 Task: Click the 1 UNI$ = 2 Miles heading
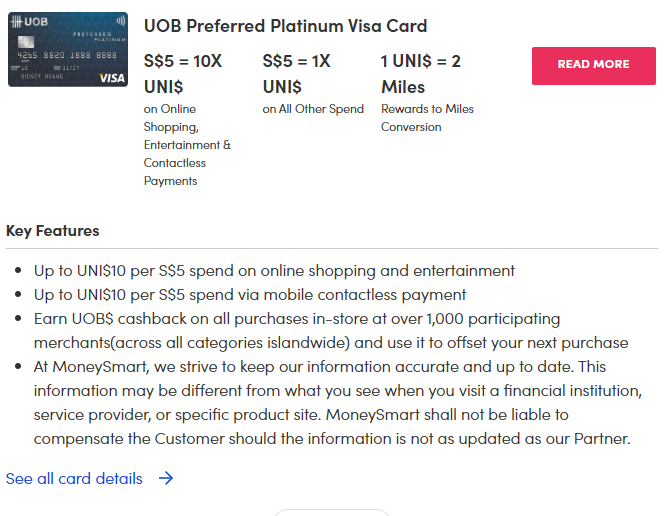pyautogui.click(x=421, y=74)
